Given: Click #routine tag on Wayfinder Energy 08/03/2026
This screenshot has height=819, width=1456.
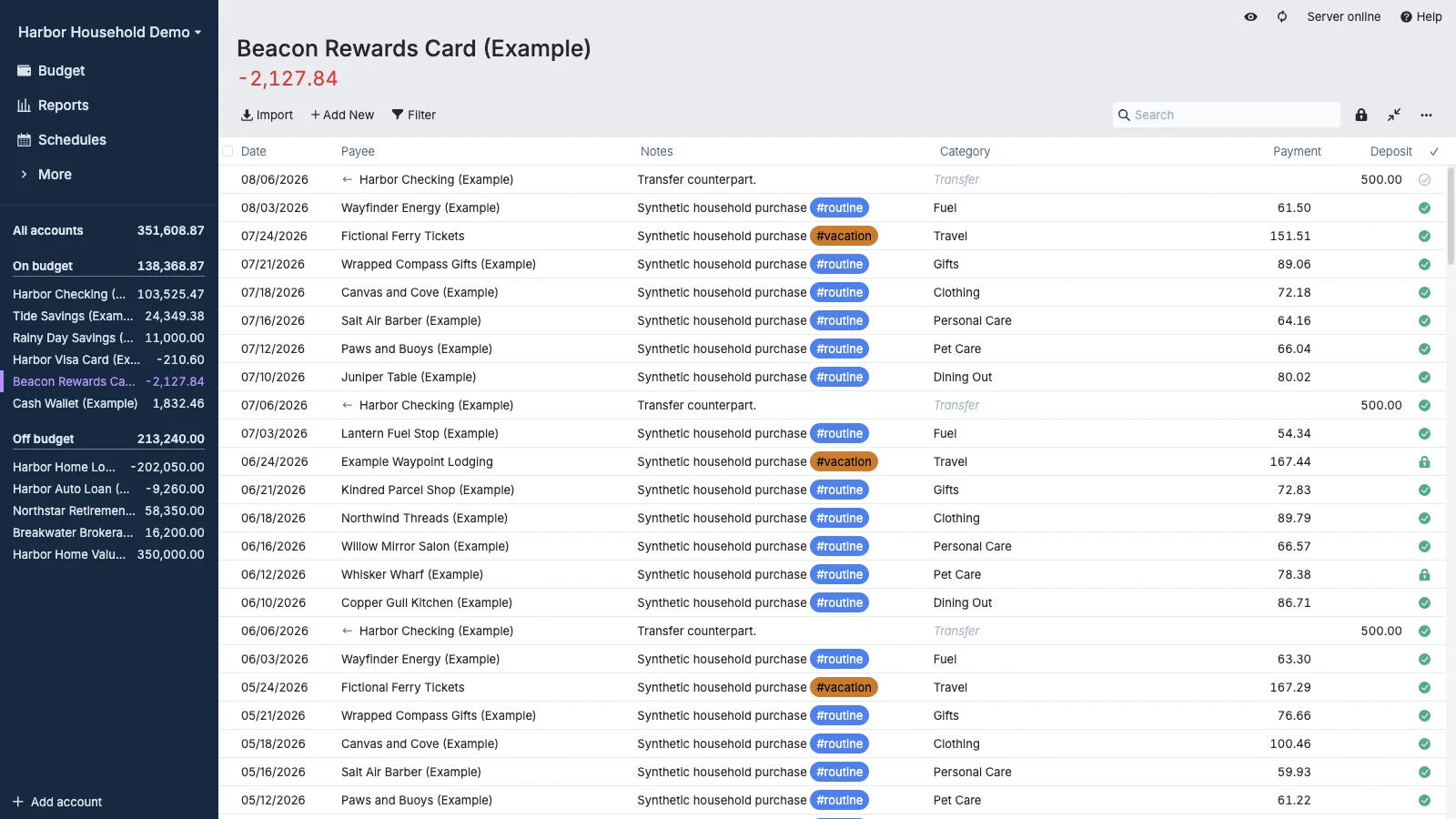Looking at the screenshot, I should (x=839, y=207).
